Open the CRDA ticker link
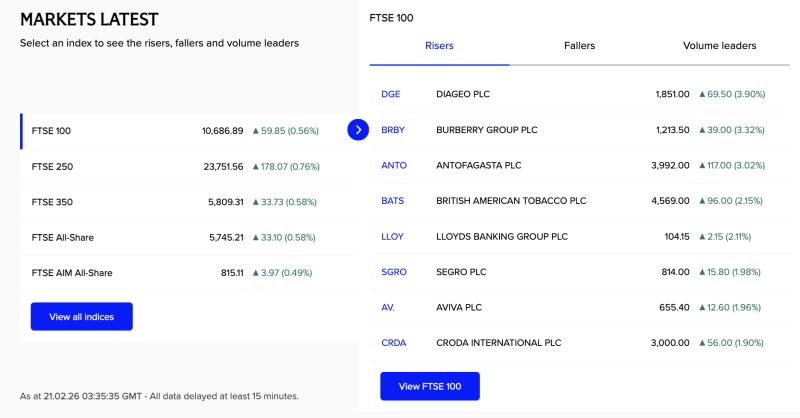Screen dimensions: 800x418 point(394,343)
